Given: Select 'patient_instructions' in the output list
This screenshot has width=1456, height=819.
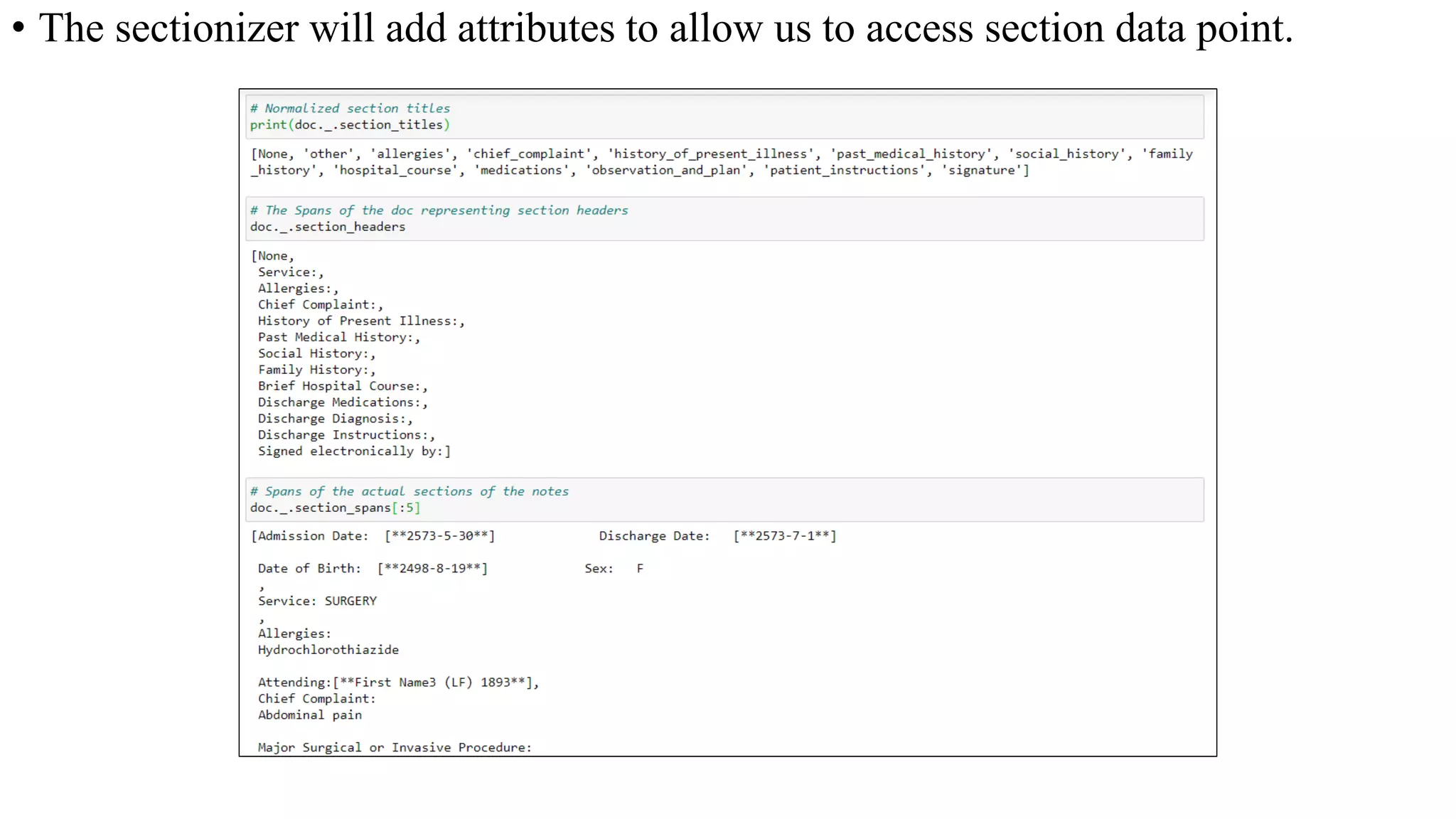Looking at the screenshot, I should coord(844,170).
